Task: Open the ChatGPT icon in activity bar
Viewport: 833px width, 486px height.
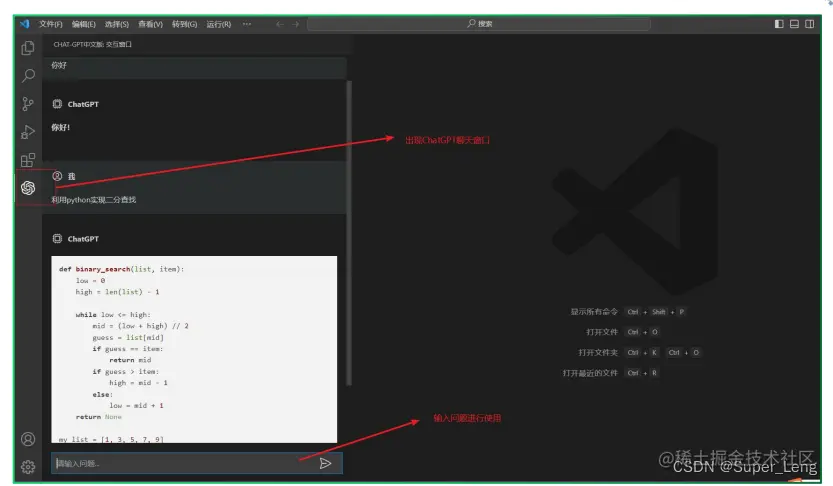Action: [28, 187]
